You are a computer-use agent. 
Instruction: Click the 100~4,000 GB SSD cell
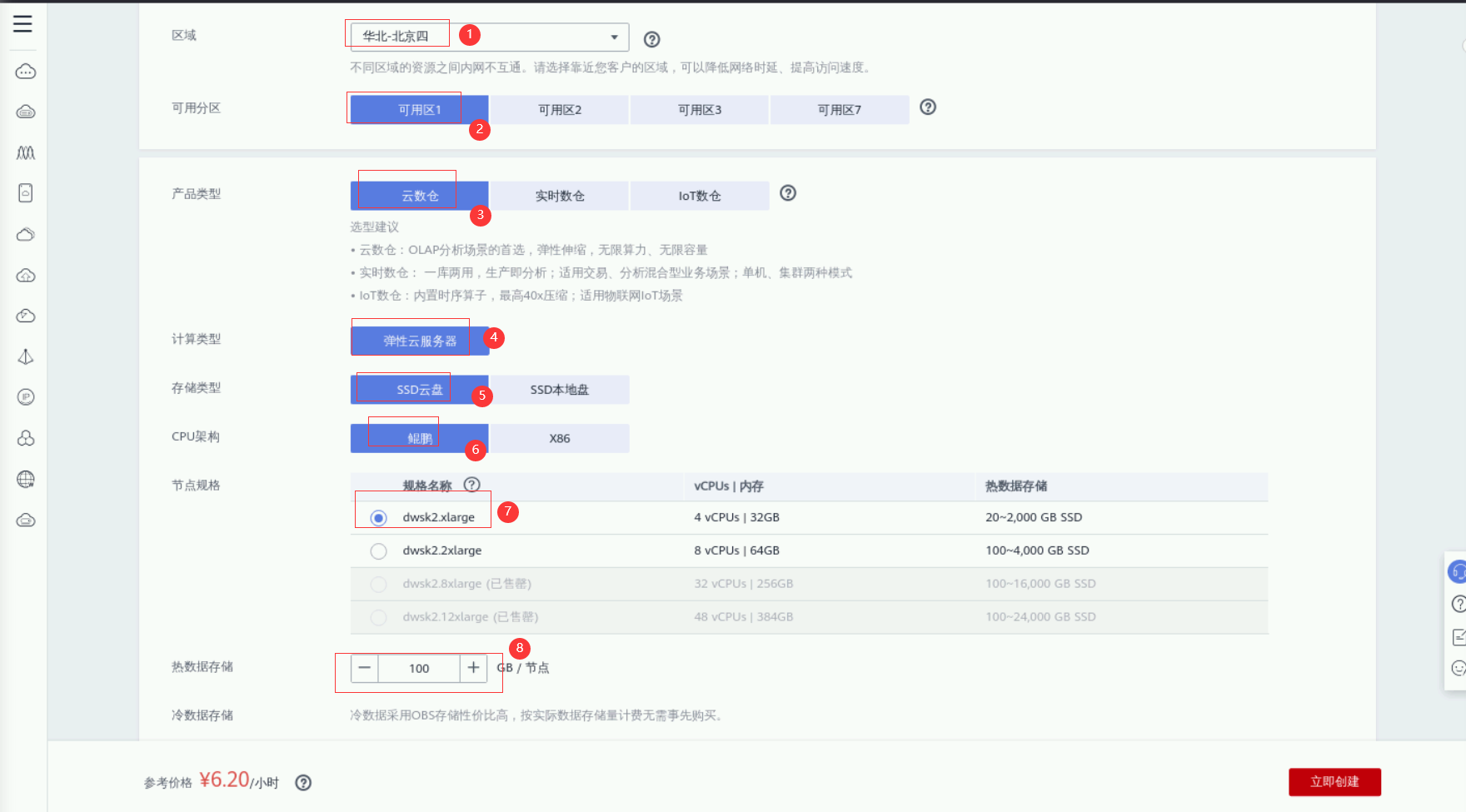(1037, 550)
